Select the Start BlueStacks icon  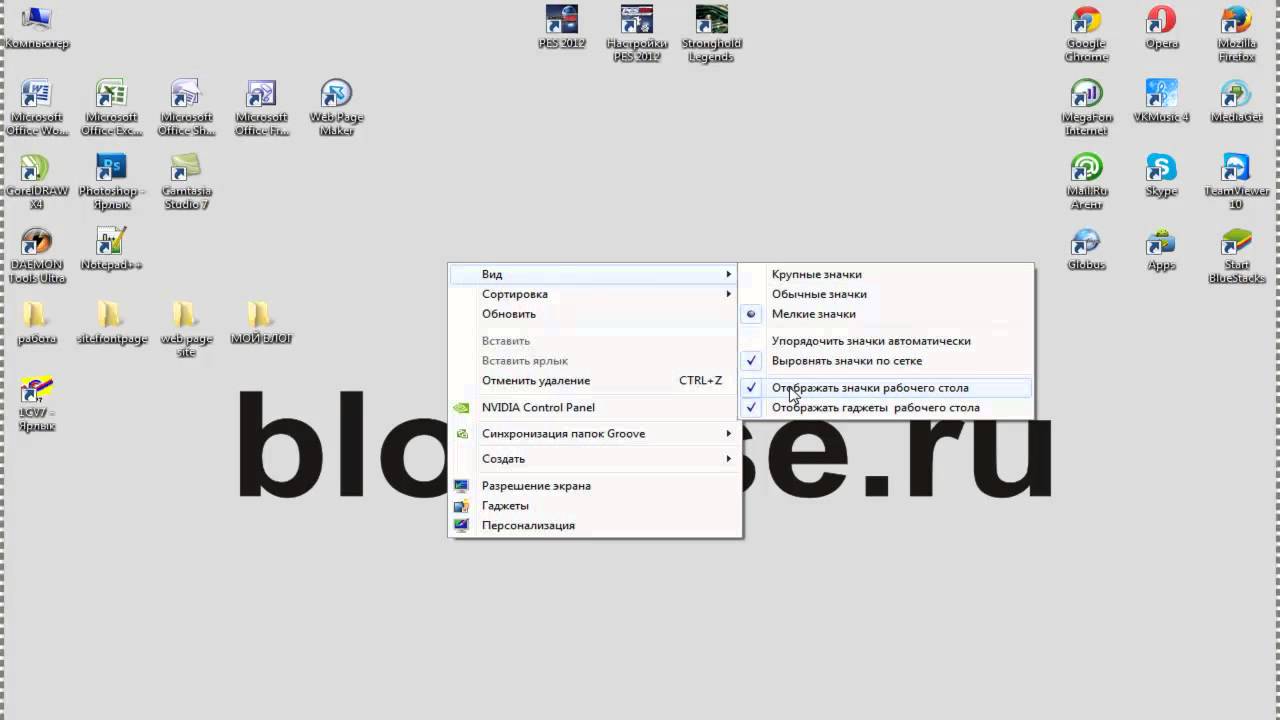1236,256
